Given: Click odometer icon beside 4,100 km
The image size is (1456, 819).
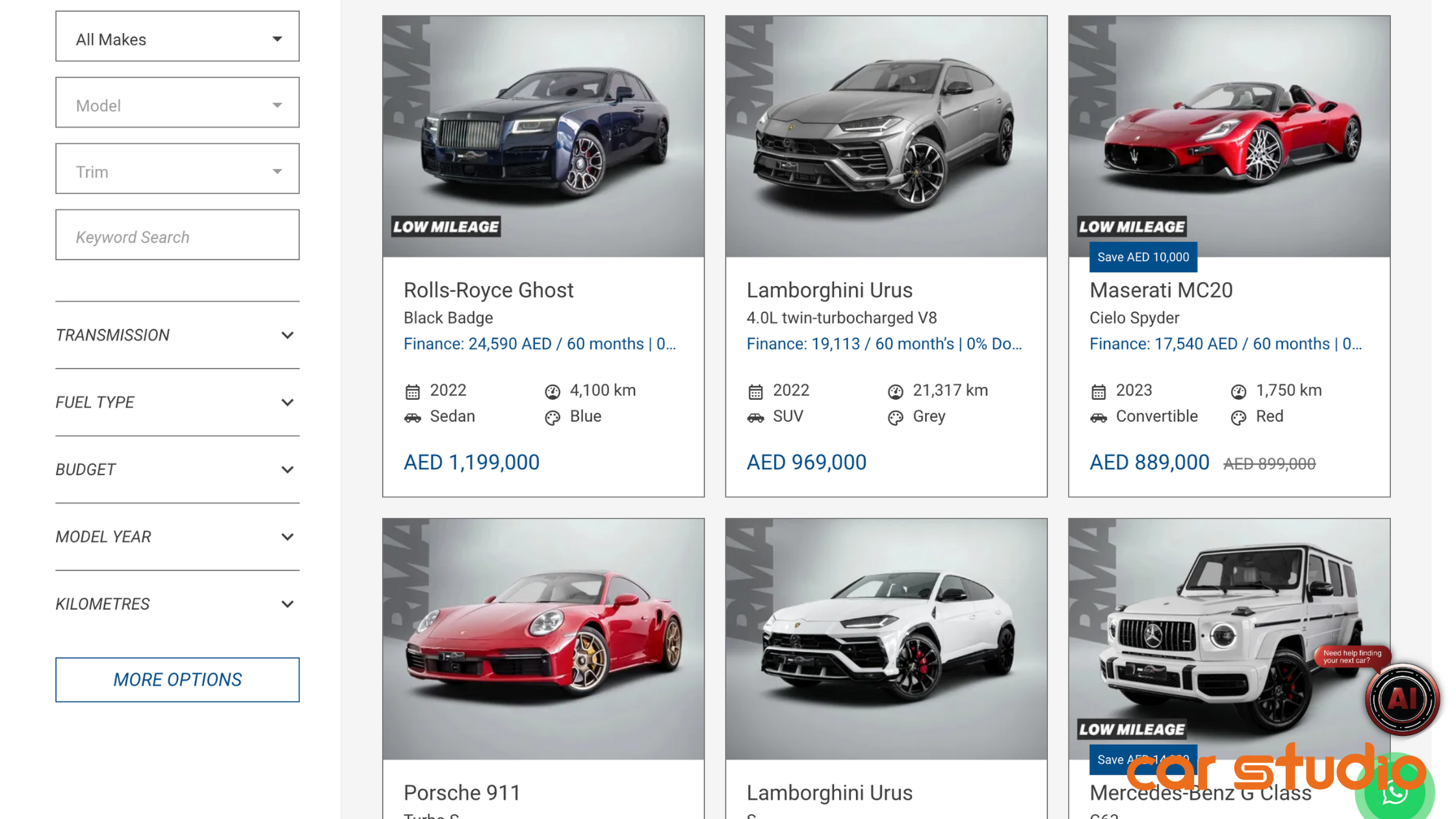Looking at the screenshot, I should pos(552,391).
